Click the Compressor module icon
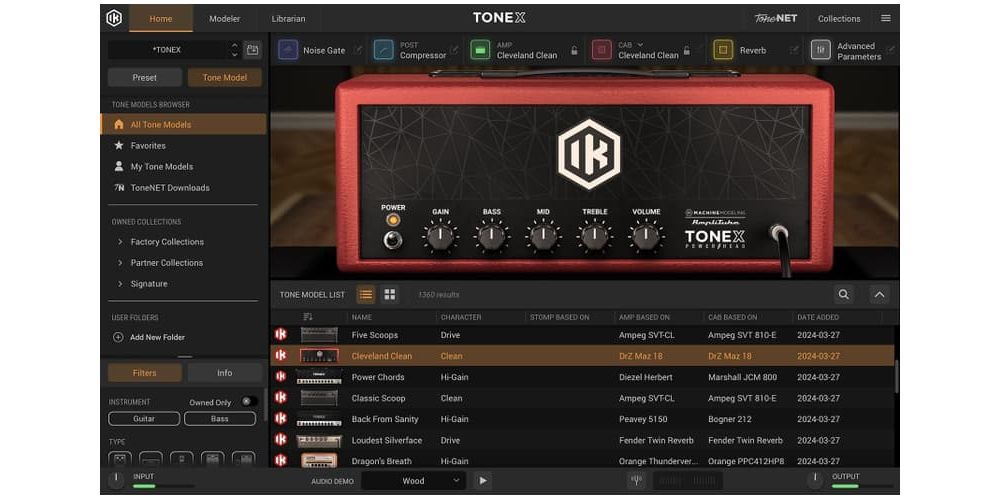 tap(384, 50)
